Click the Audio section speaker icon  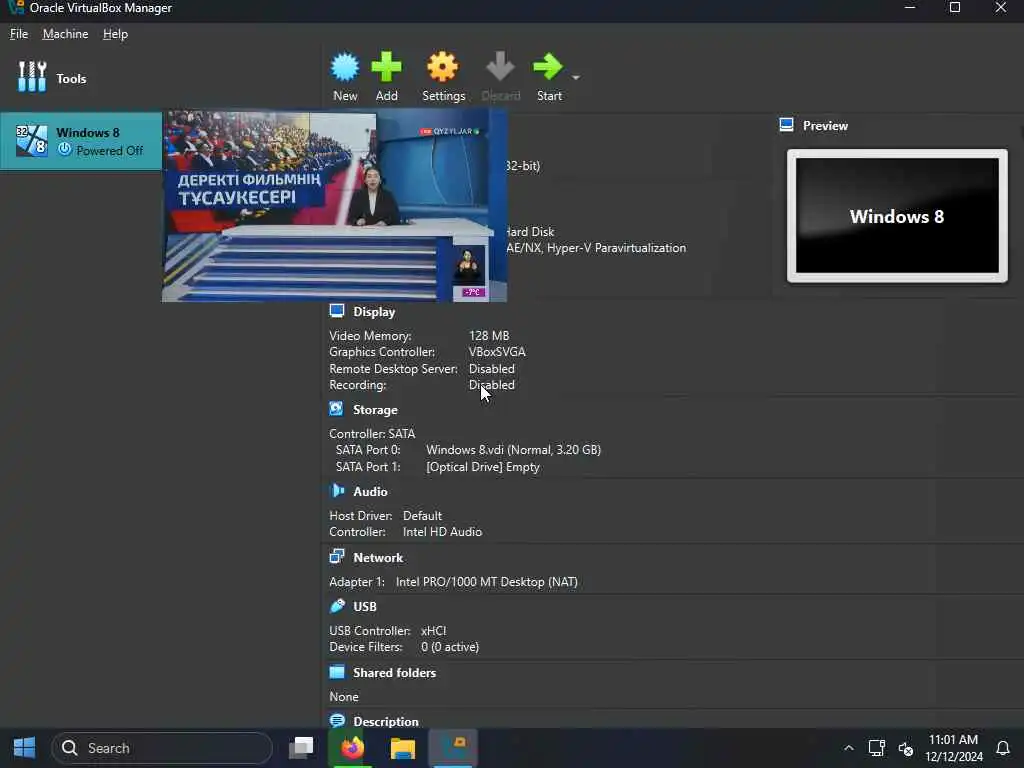click(337, 490)
